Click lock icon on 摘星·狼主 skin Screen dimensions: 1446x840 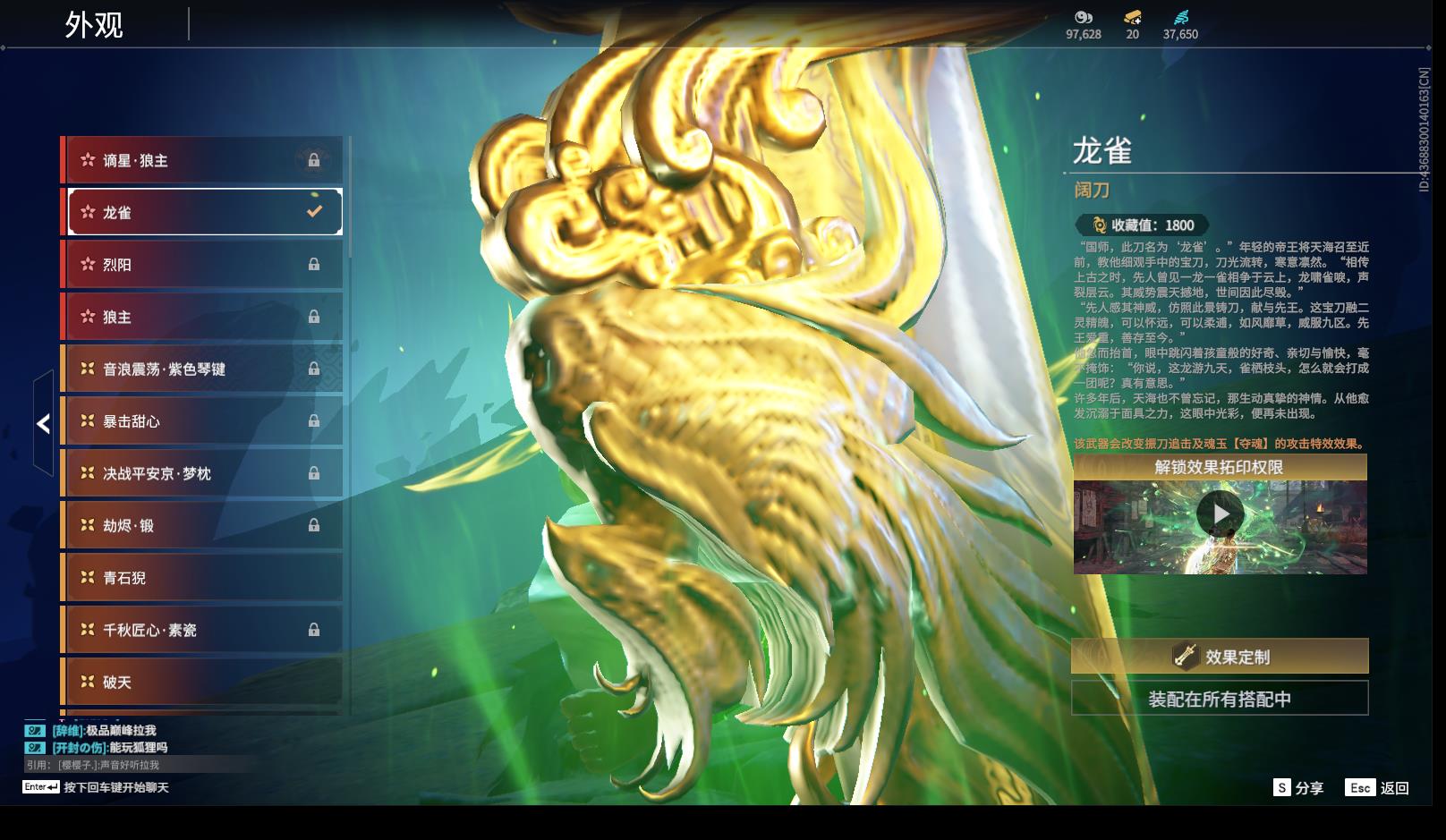pos(314,160)
